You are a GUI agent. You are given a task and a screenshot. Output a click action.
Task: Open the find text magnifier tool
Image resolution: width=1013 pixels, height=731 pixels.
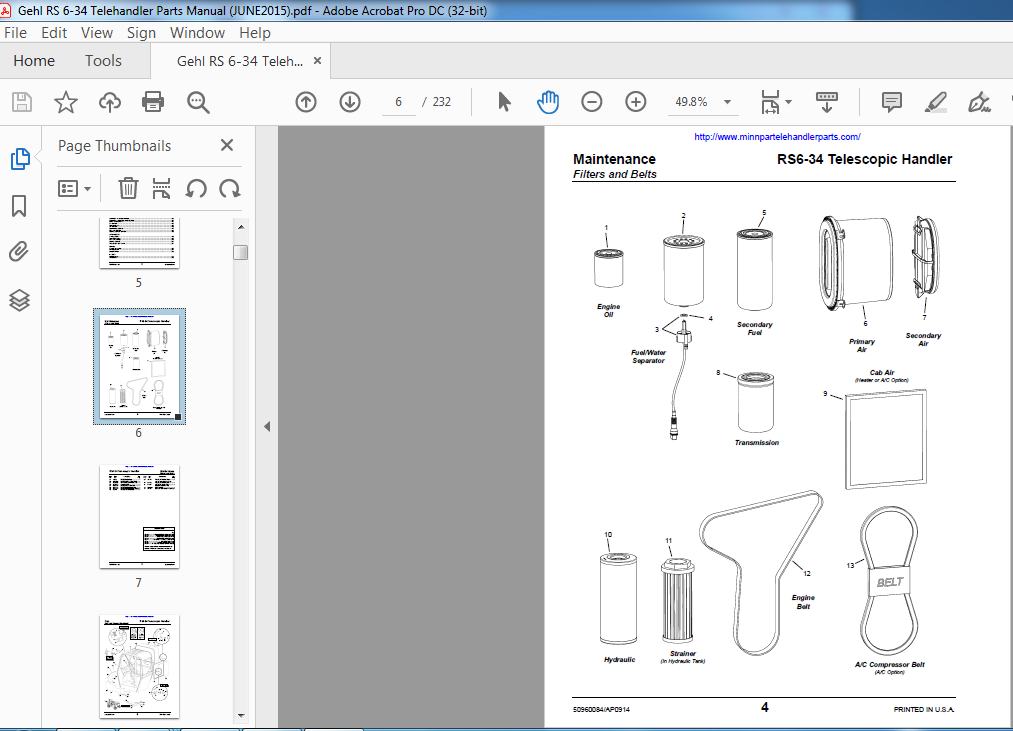198,102
